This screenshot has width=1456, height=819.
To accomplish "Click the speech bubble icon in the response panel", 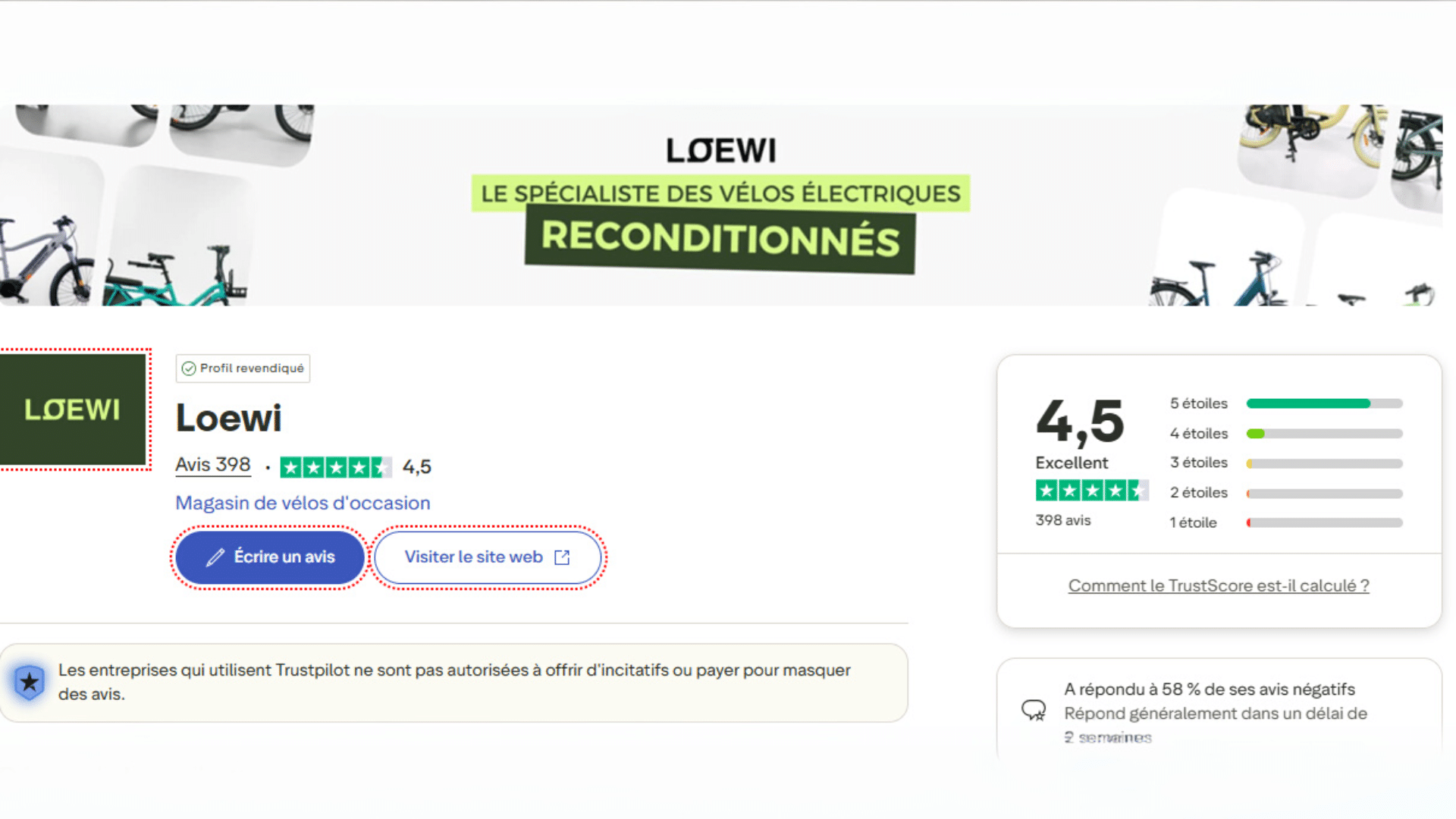I will click(1034, 711).
